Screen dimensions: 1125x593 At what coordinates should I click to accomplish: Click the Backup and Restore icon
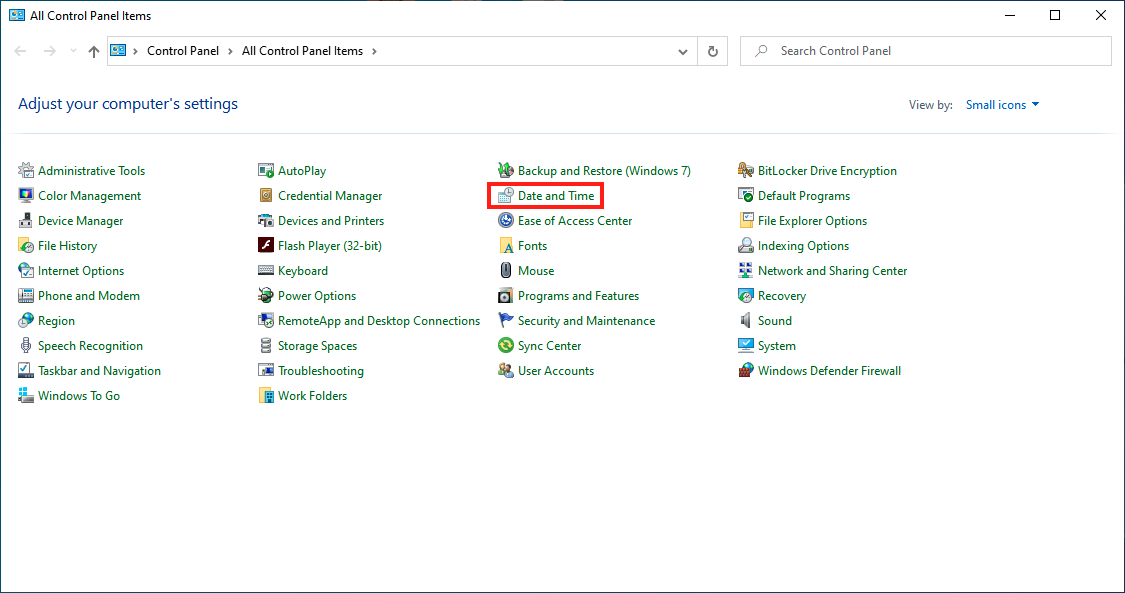(x=506, y=171)
